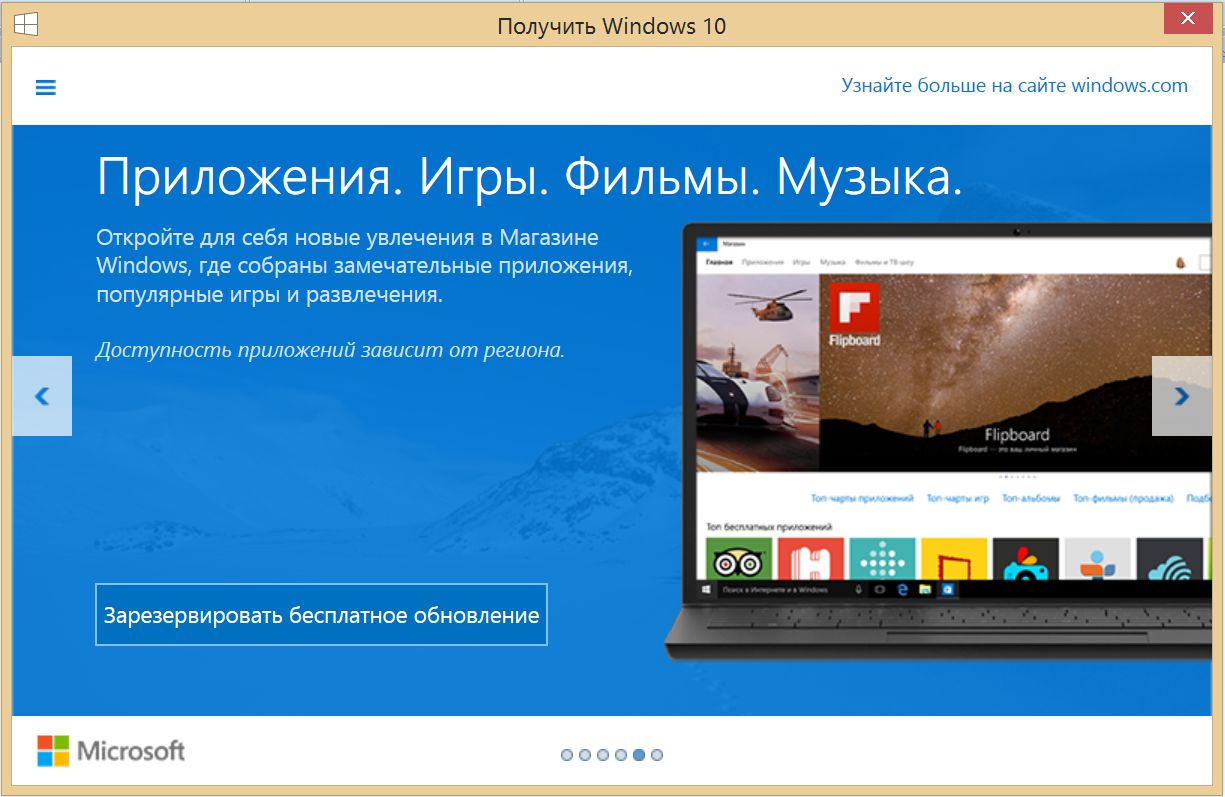Close the 'Получить Windows 10' window

1187,19
